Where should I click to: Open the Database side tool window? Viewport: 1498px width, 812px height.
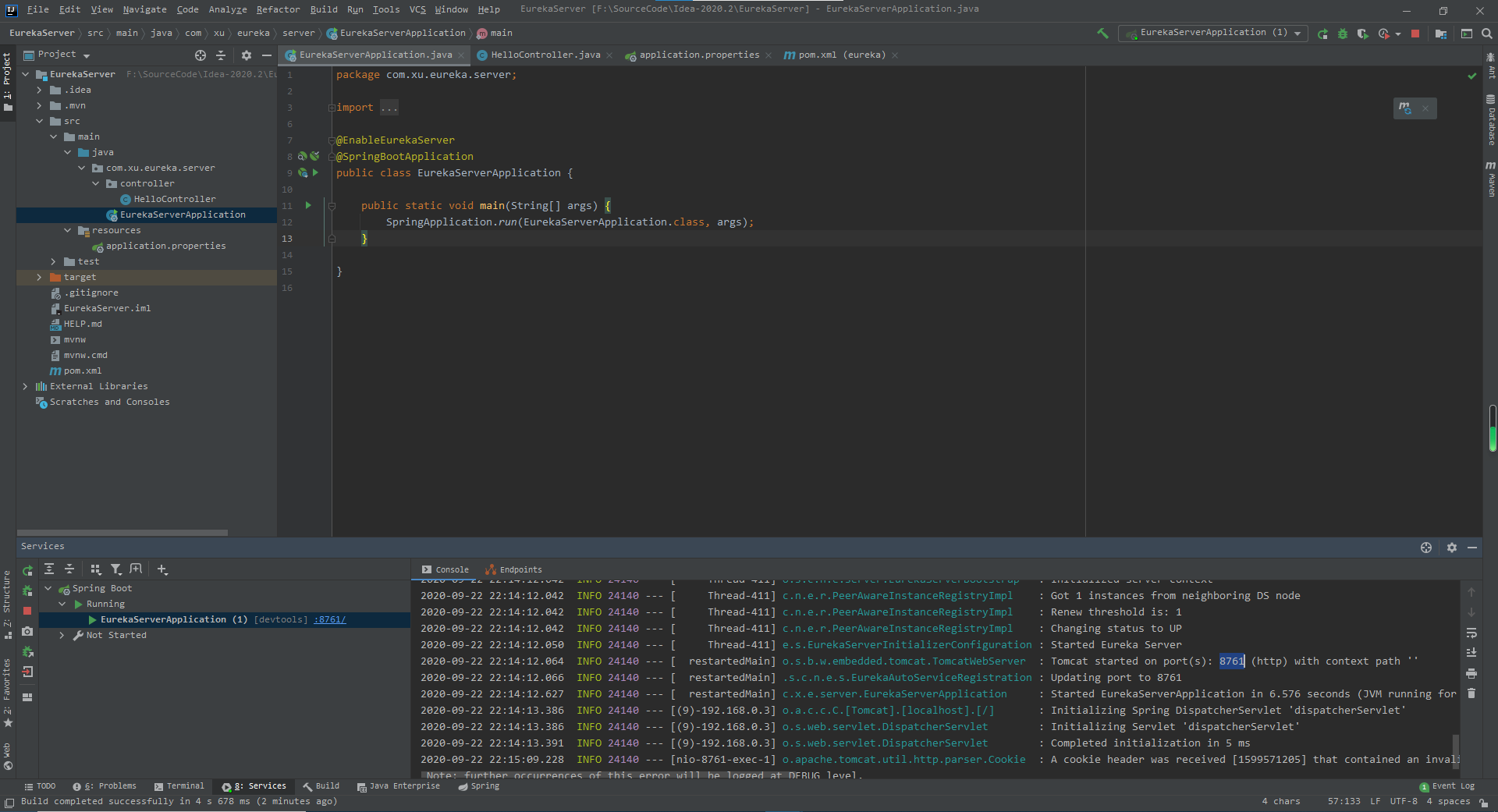(x=1491, y=121)
